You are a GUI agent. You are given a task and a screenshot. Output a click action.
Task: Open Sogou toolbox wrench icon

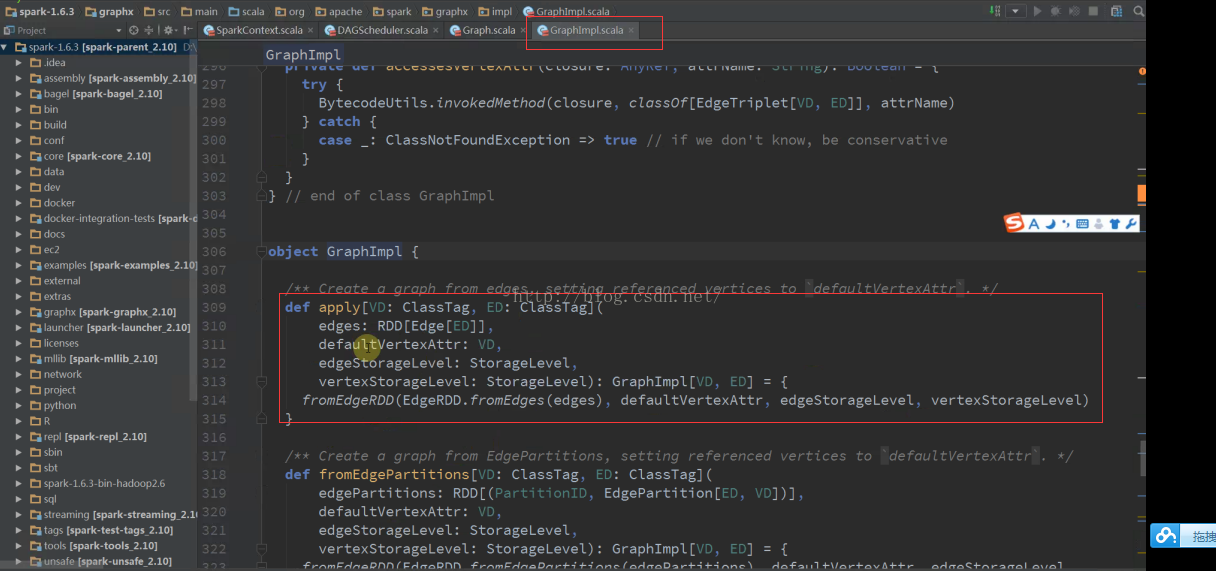coord(1131,223)
